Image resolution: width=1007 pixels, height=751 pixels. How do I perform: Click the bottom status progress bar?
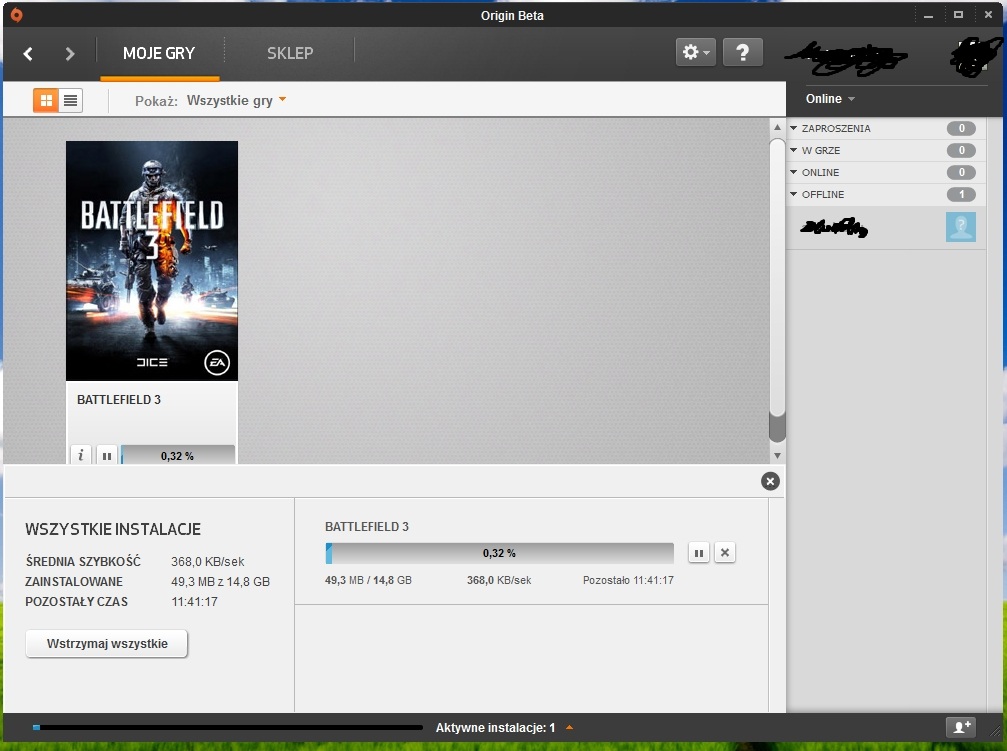228,727
